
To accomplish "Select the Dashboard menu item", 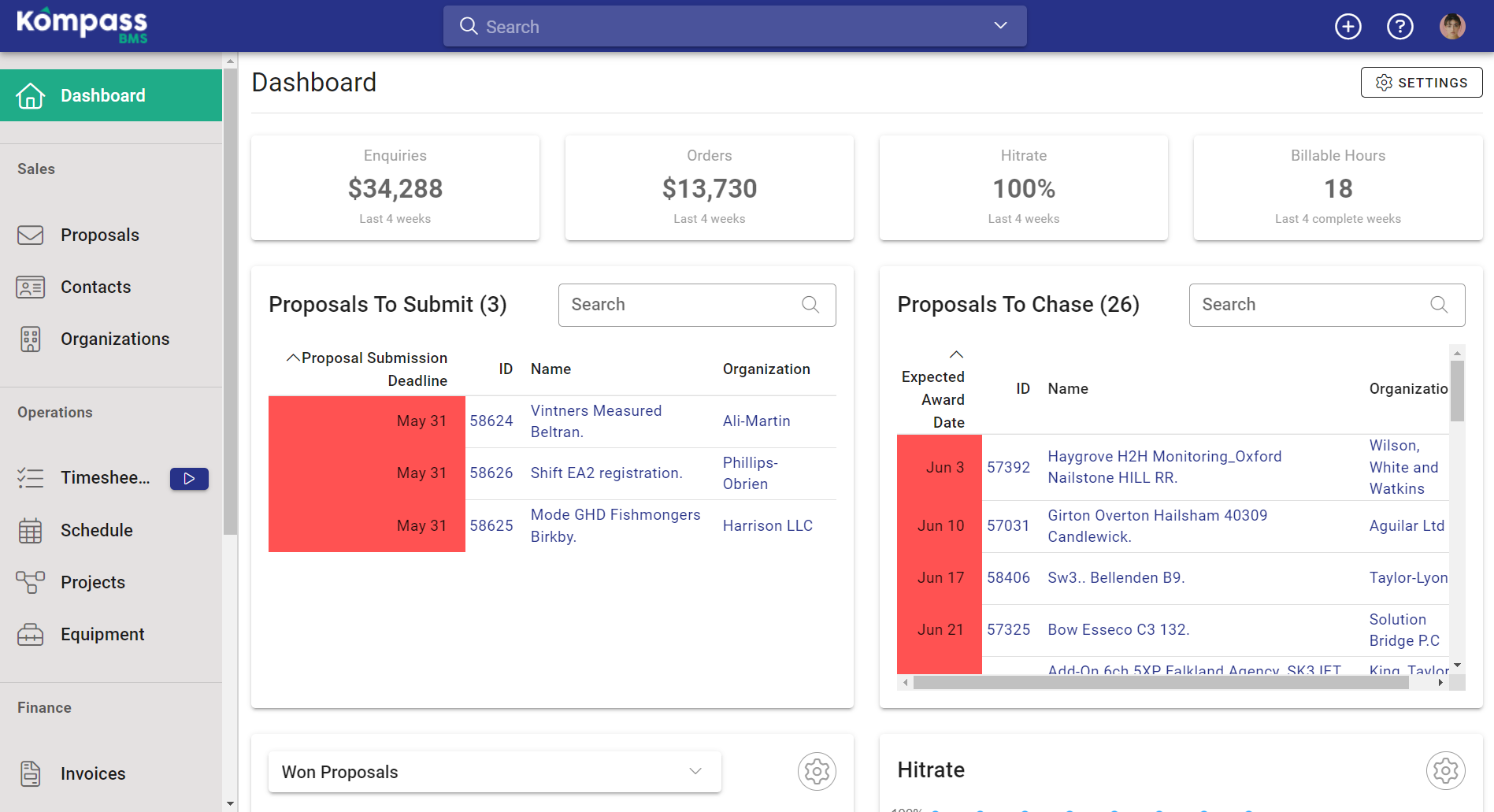I will click(x=111, y=95).
